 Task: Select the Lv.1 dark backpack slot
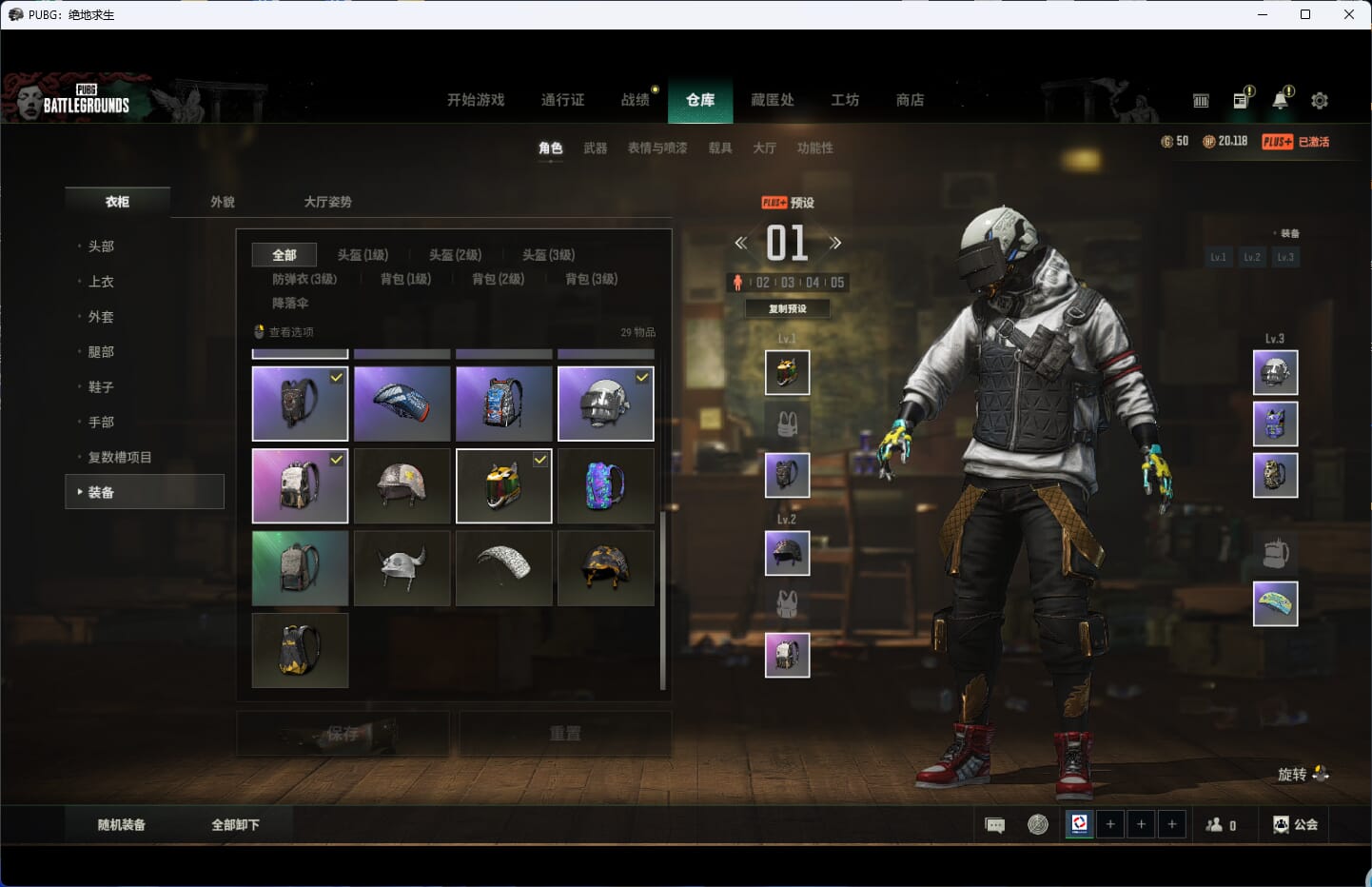pos(788,475)
